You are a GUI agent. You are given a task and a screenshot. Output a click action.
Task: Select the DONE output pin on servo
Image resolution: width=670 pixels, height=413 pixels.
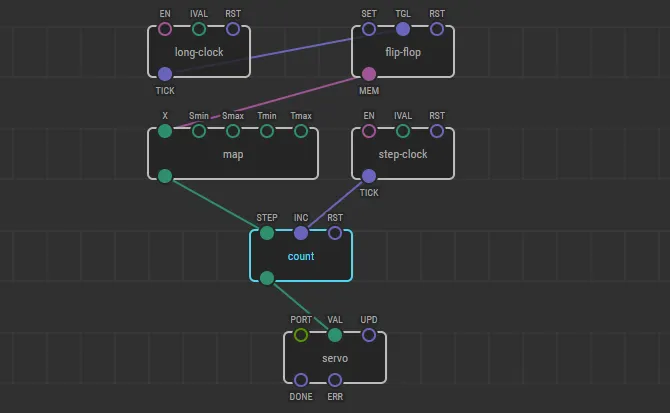point(301,379)
